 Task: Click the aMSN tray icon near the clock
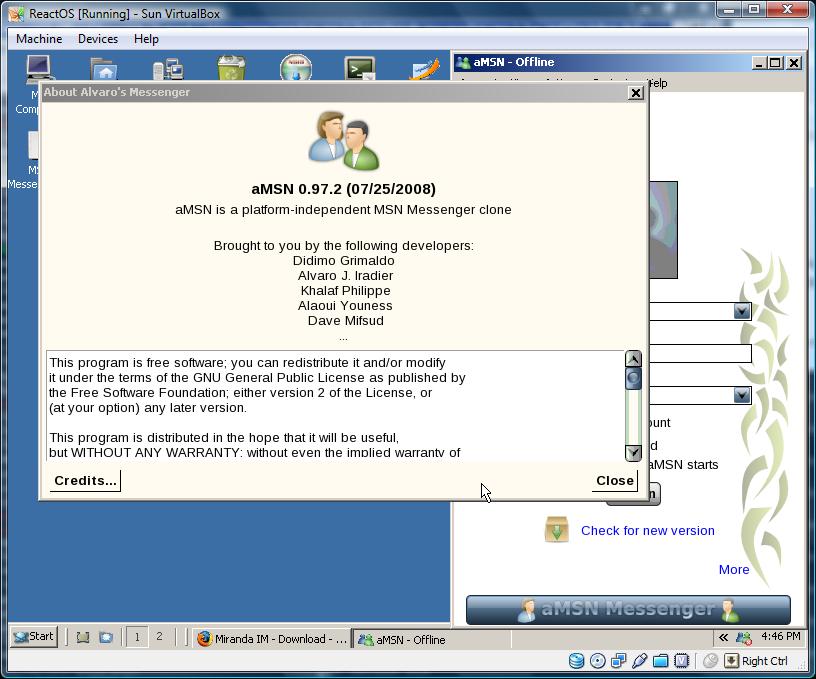pyautogui.click(x=743, y=637)
